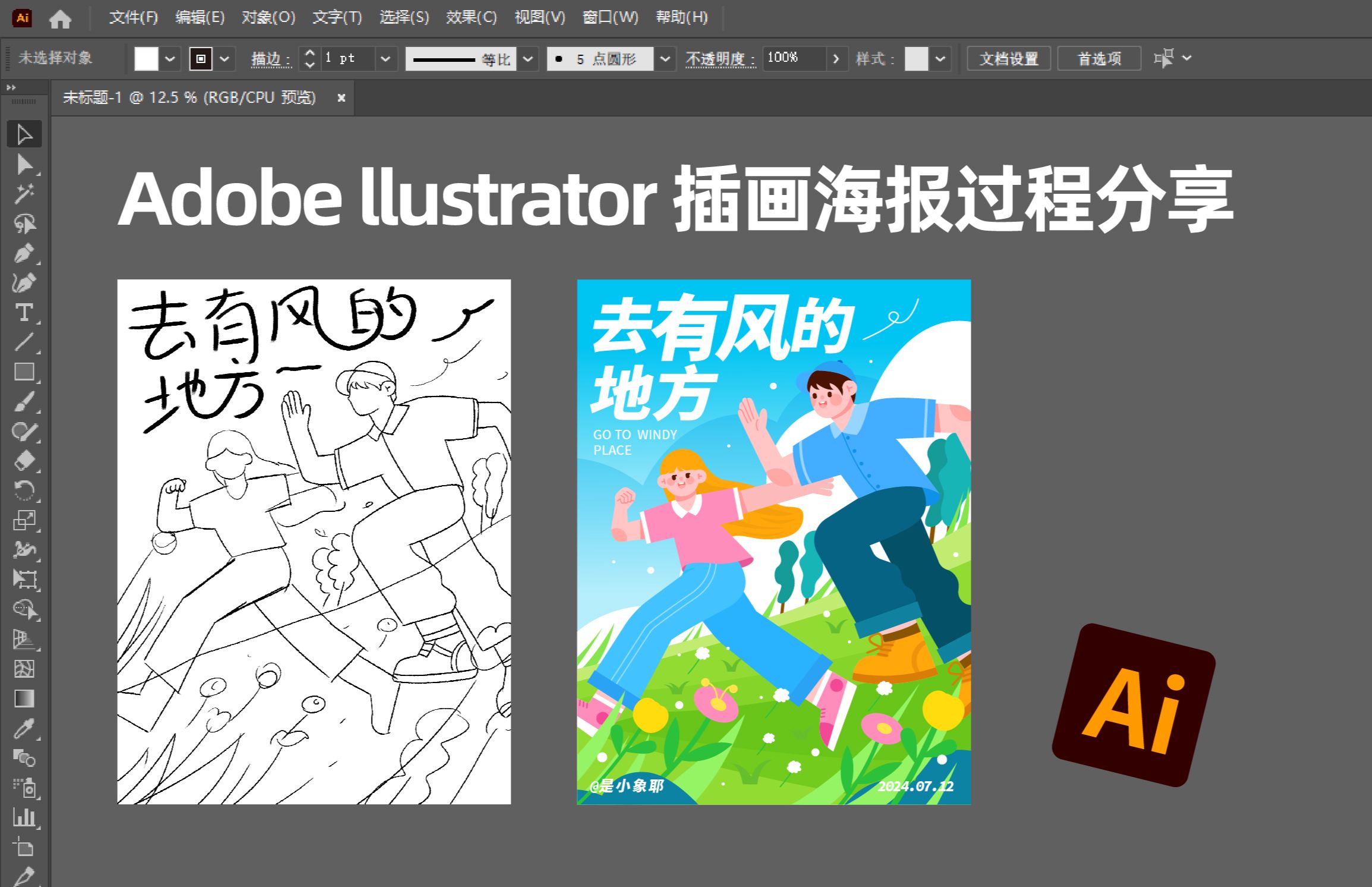Select the Mesh tool

24,669
